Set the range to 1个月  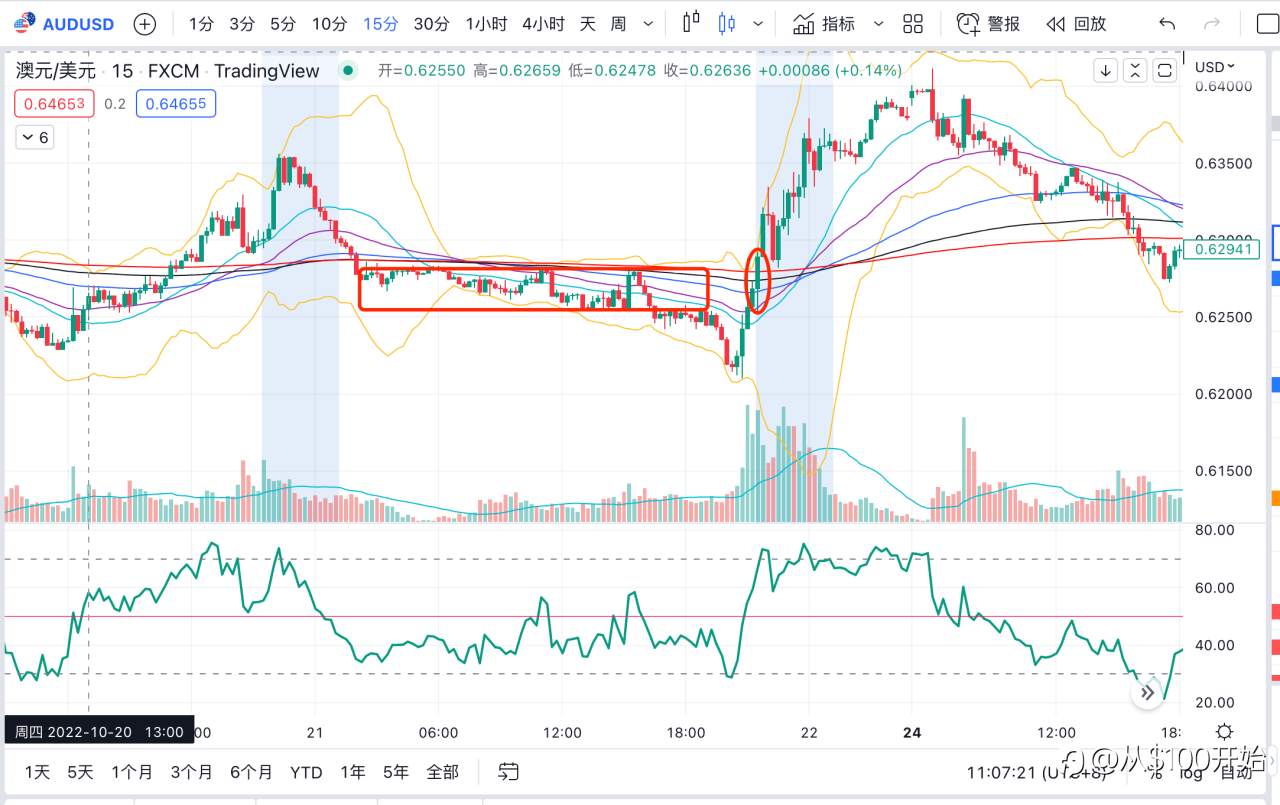click(132, 772)
